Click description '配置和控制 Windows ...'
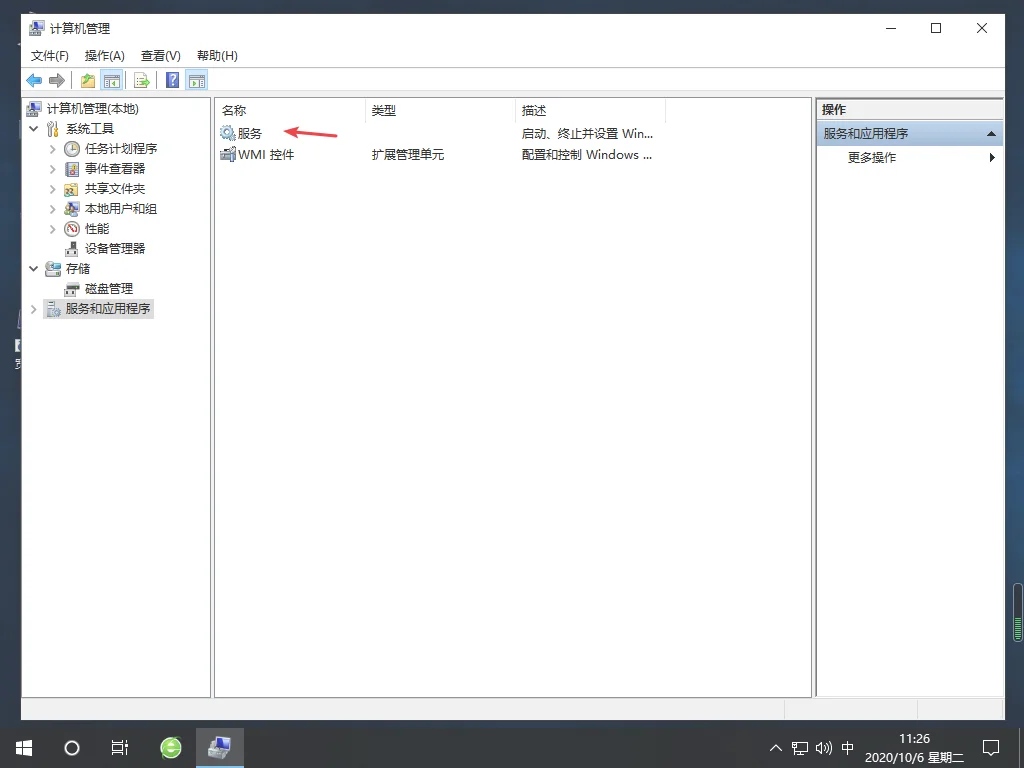This screenshot has height=768, width=1024. click(x=586, y=155)
